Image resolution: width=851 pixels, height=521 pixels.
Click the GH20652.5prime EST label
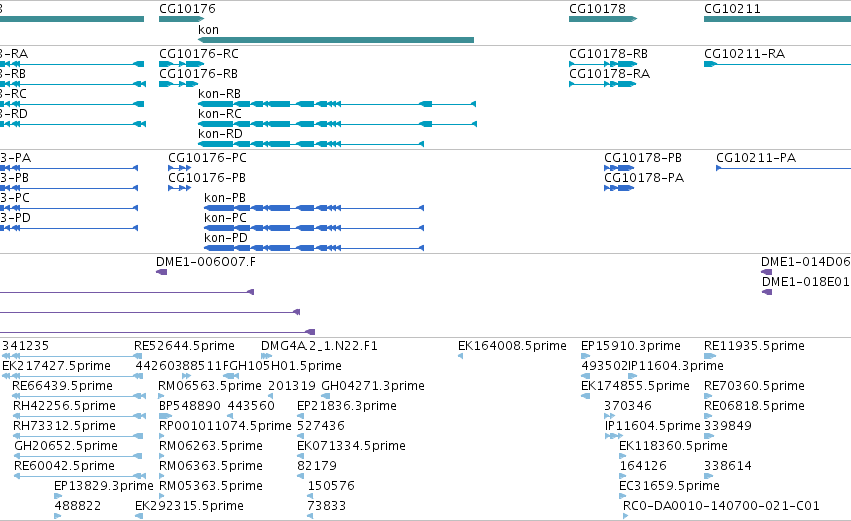point(66,447)
